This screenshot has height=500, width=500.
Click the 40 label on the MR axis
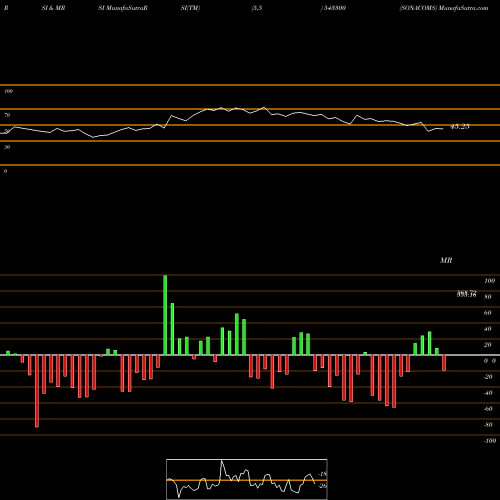[x=488, y=329]
